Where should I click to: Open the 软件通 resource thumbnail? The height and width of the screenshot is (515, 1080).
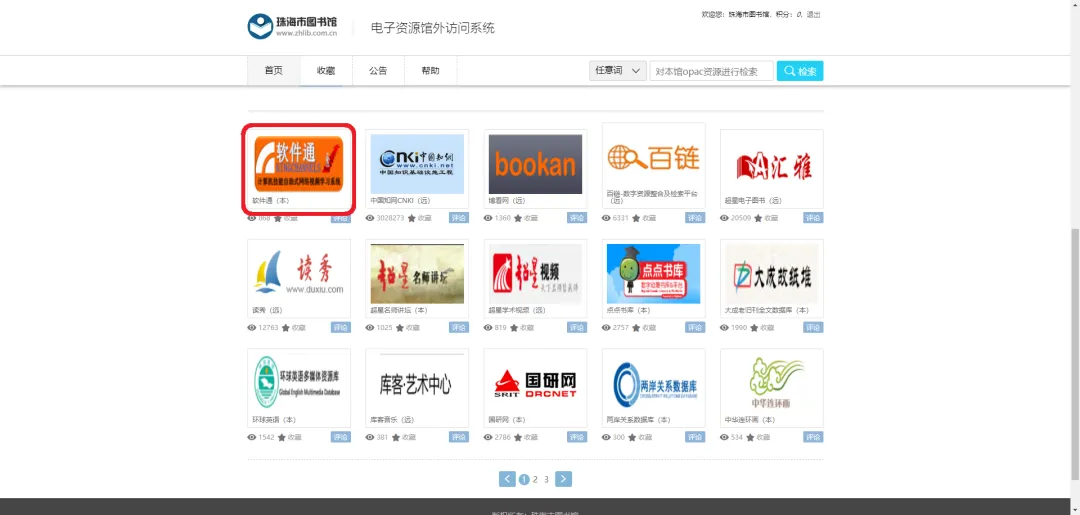coord(299,164)
